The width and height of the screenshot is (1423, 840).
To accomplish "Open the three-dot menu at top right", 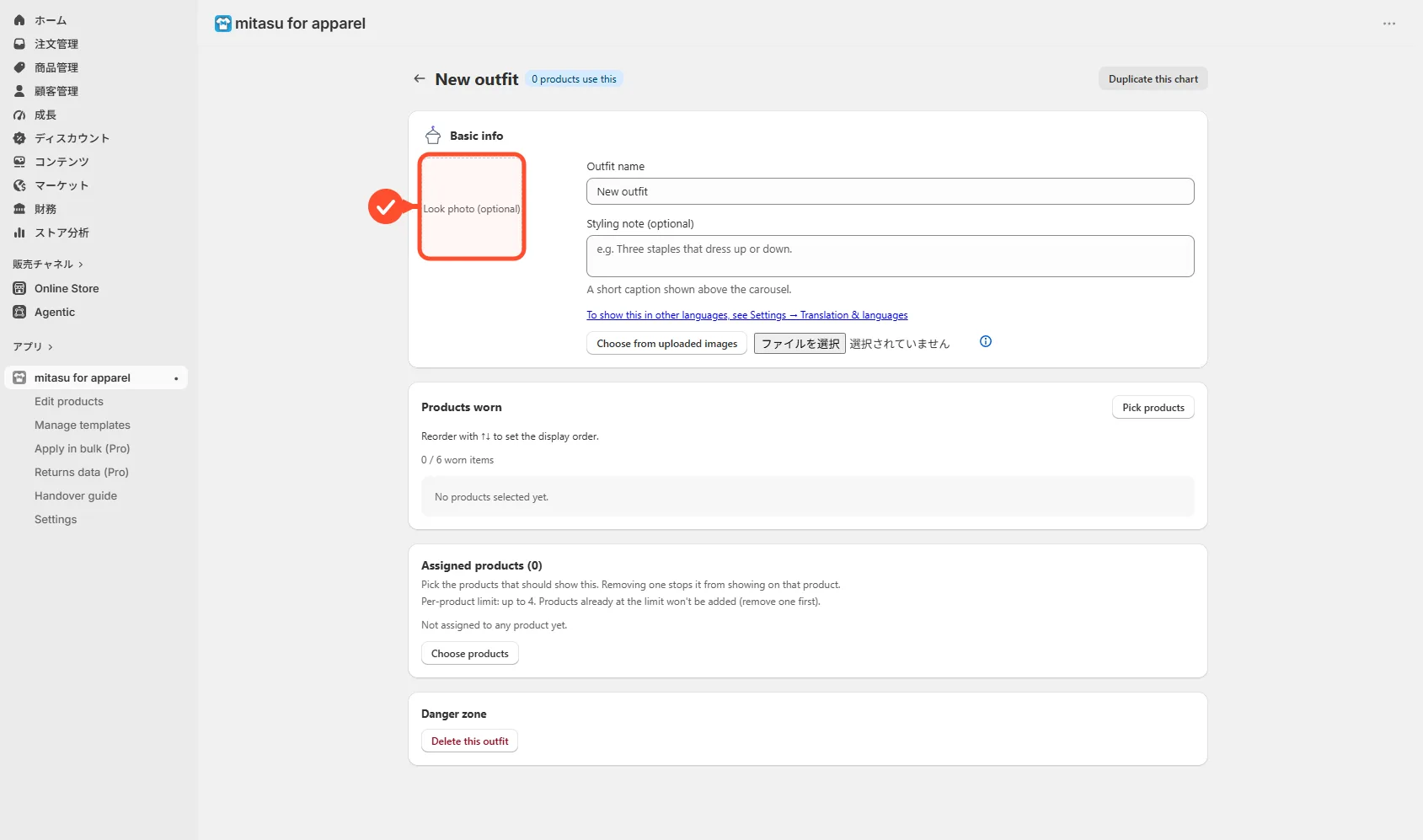I will point(1389,24).
